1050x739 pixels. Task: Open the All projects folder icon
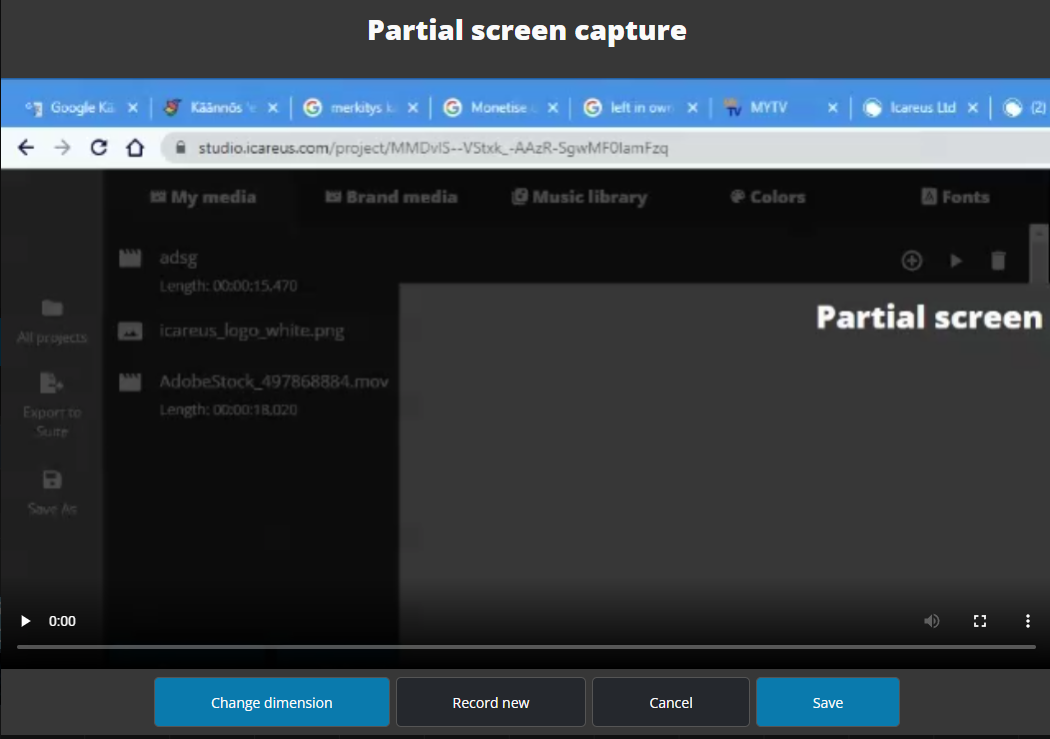tap(52, 309)
